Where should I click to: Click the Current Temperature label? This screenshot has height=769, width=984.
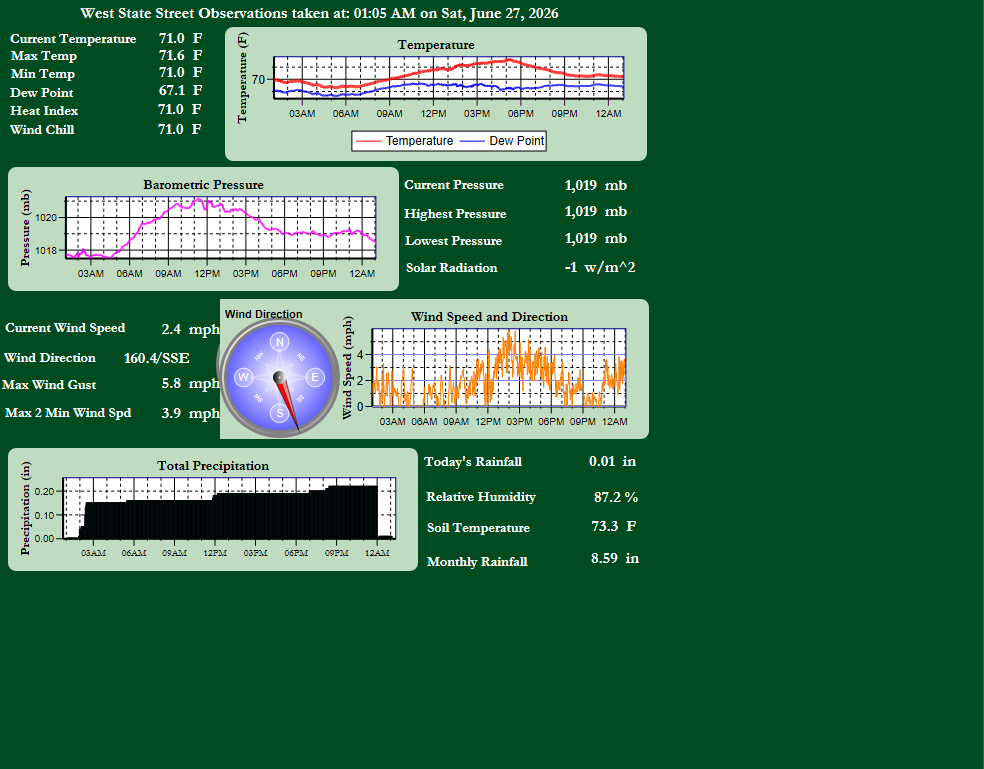click(x=73, y=39)
